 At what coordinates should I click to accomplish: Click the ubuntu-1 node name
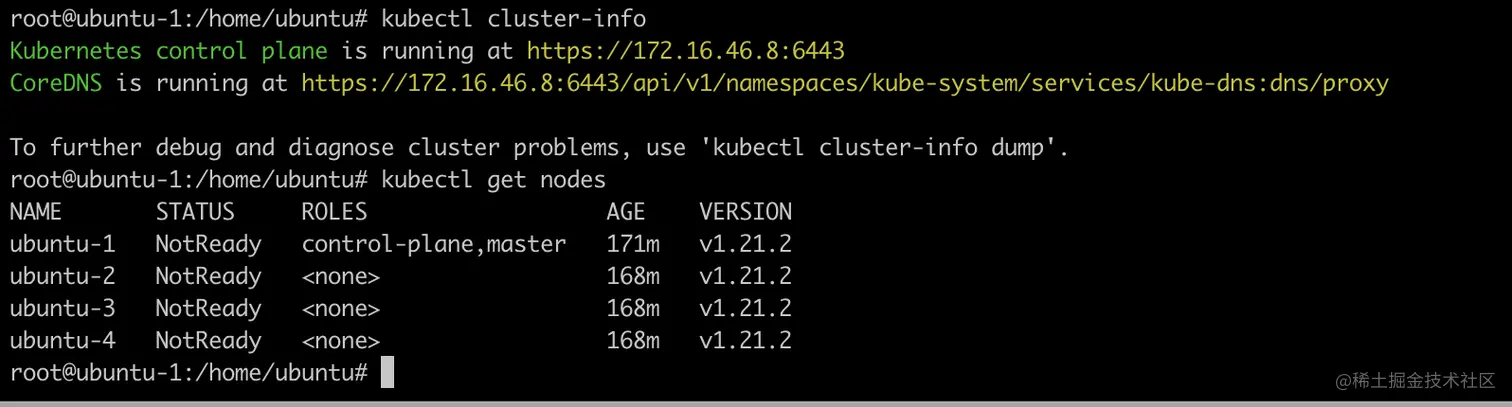pos(62,244)
